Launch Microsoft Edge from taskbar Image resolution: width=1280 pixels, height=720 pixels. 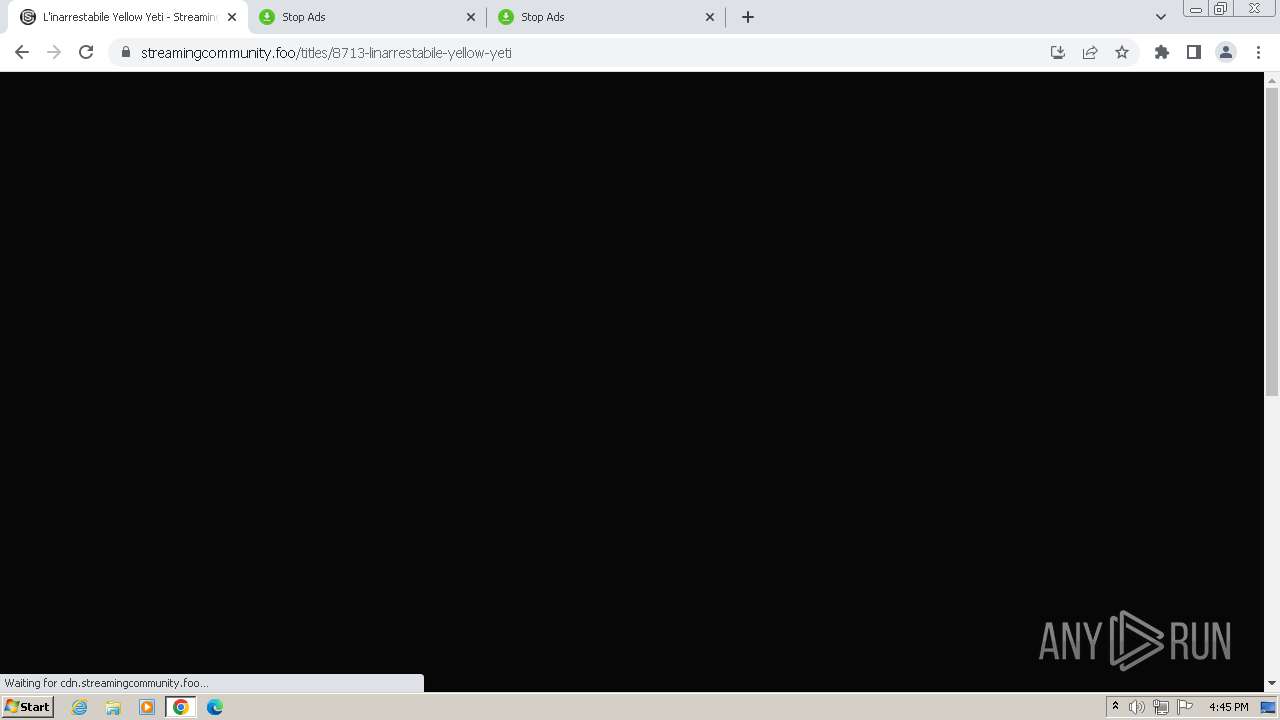(x=215, y=707)
